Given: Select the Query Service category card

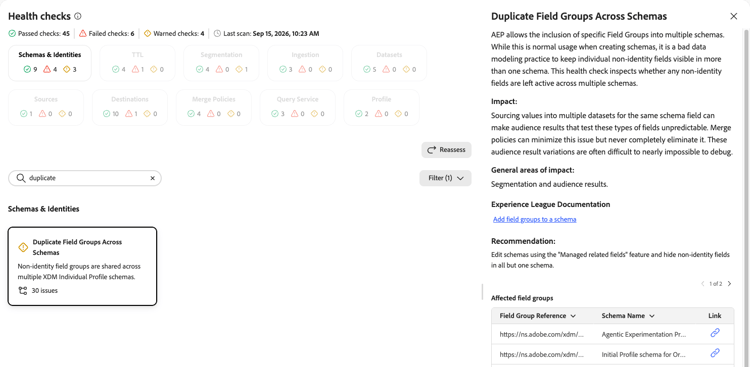Looking at the screenshot, I should click(x=298, y=108).
